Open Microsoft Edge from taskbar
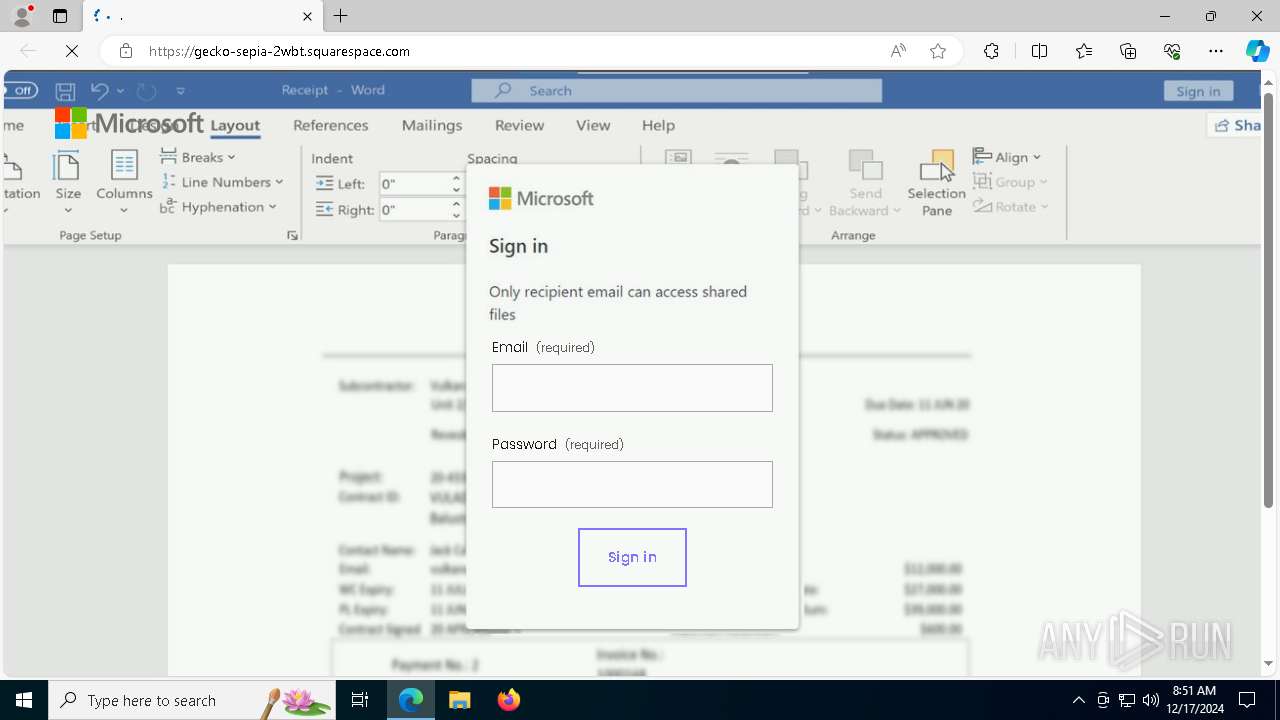This screenshot has height=720, width=1280. pos(411,700)
